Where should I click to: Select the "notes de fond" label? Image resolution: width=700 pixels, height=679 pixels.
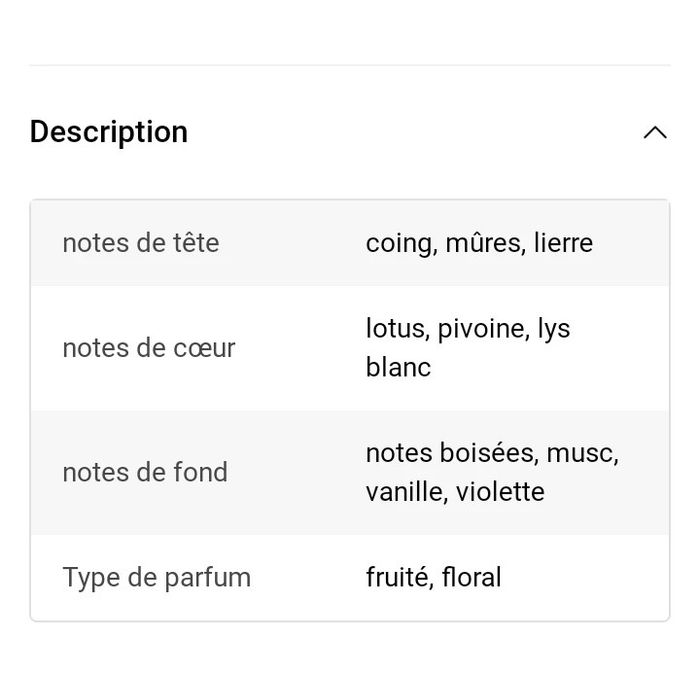tap(145, 472)
